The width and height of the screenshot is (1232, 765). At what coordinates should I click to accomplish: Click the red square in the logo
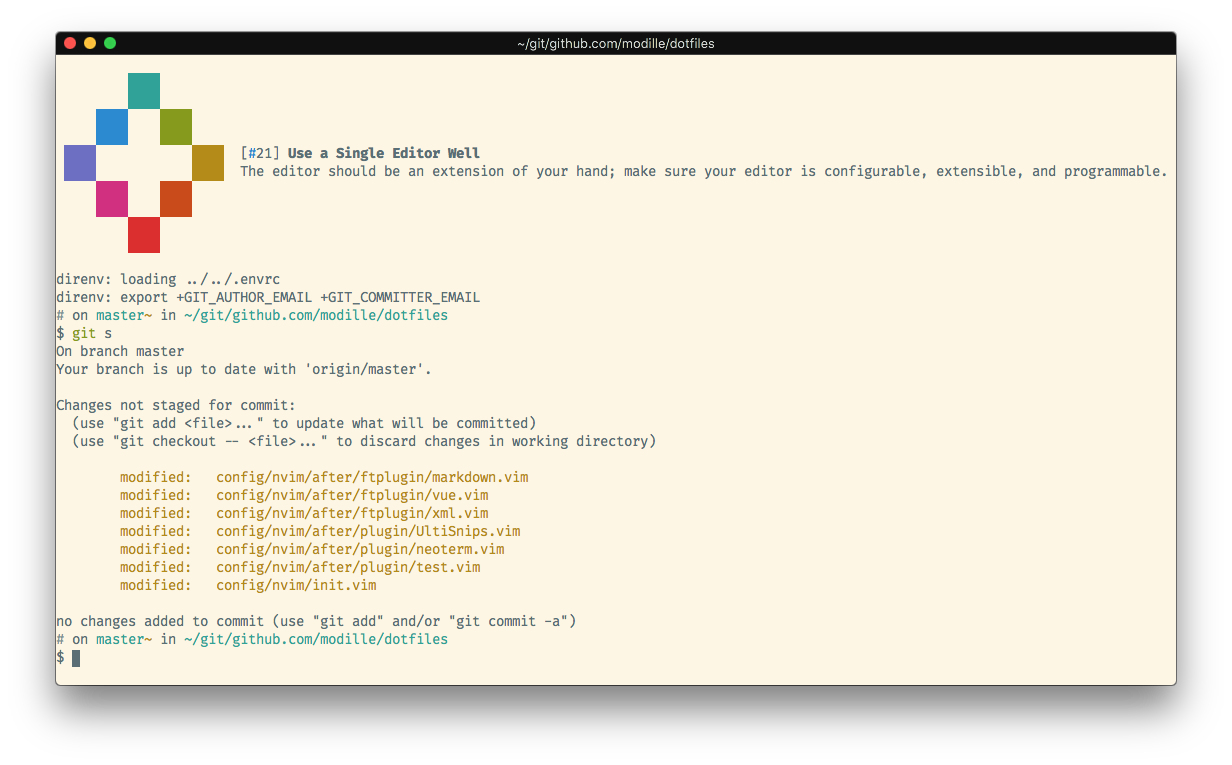coord(144,235)
